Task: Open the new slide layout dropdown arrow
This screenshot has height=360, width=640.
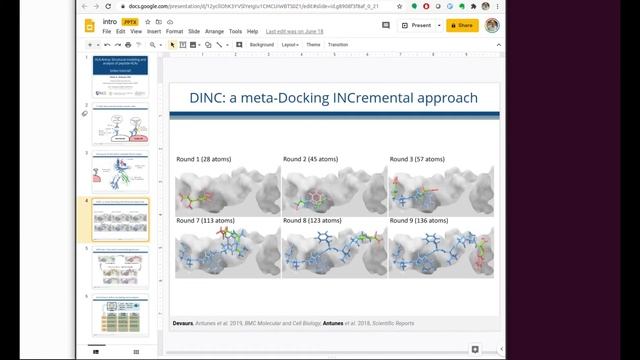Action: [x=98, y=45]
